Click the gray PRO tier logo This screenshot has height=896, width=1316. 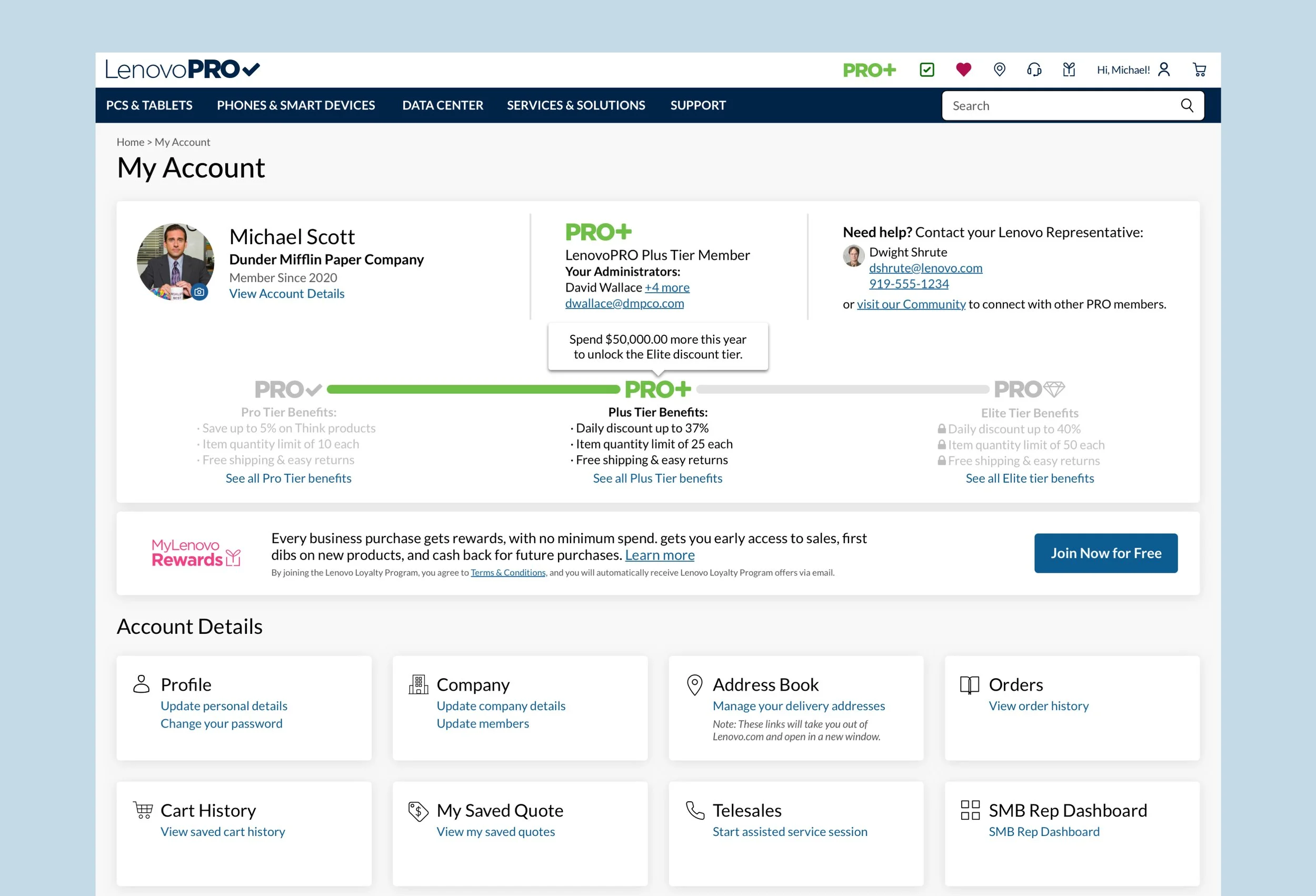[288, 389]
